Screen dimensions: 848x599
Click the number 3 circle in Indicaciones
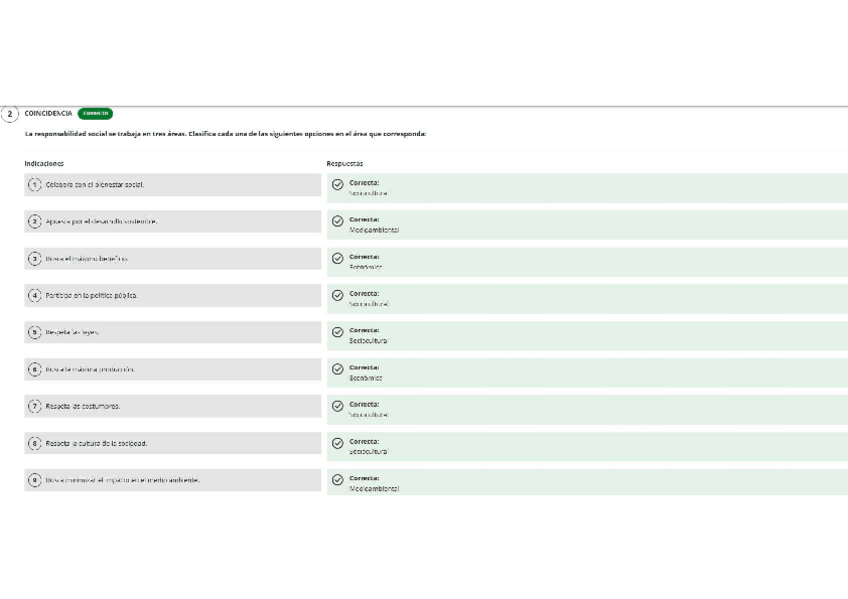[35, 259]
